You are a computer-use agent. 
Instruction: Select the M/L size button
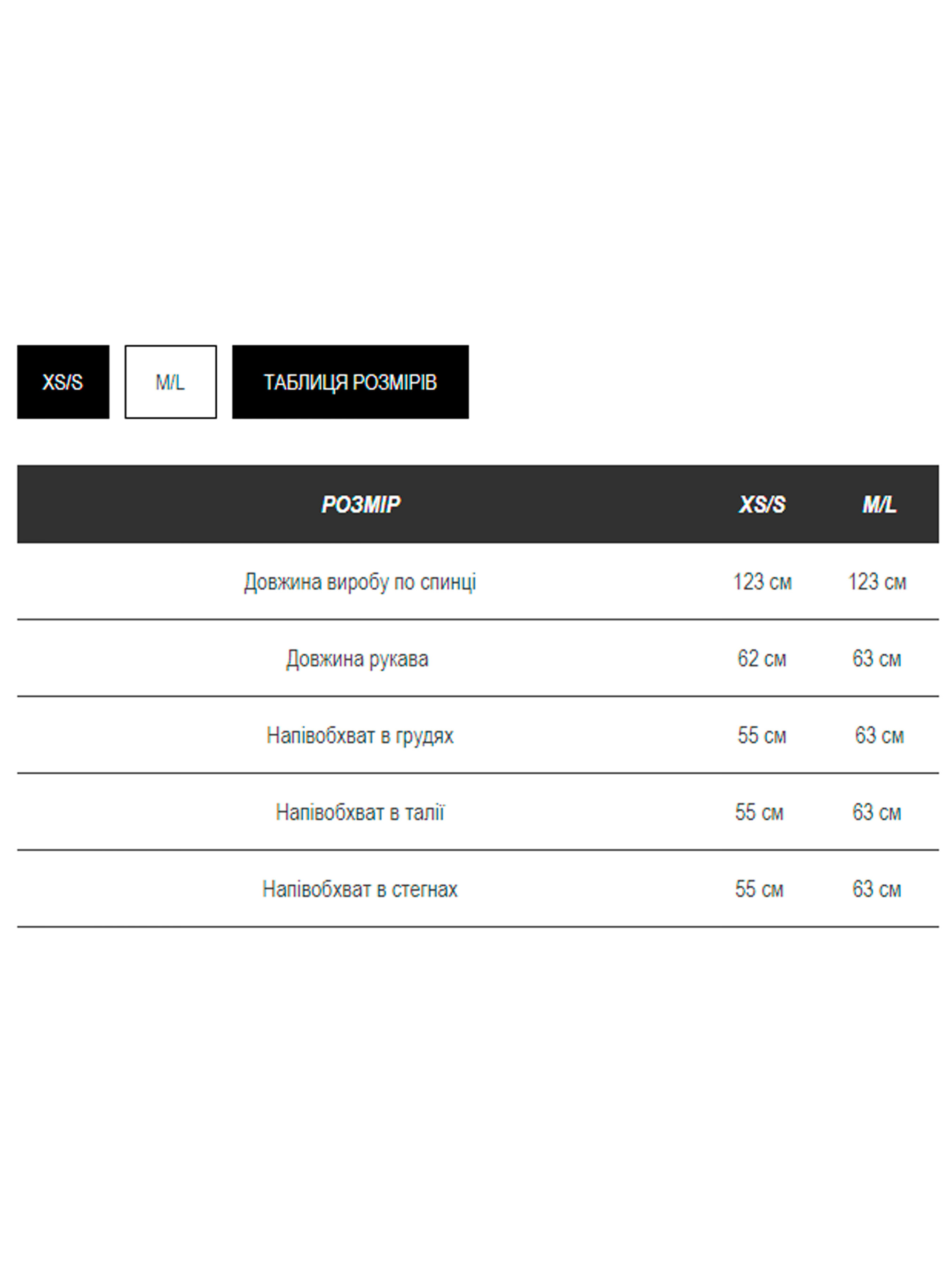(x=171, y=382)
